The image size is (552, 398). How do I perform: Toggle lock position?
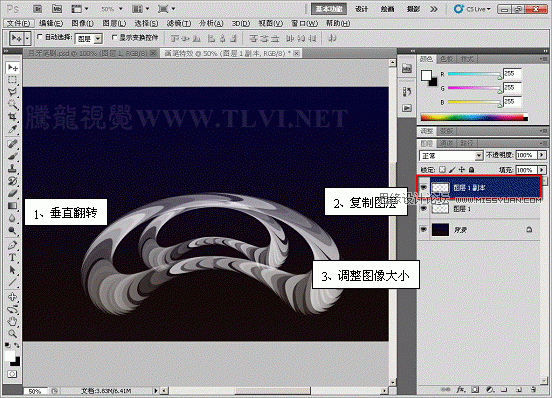coord(462,170)
